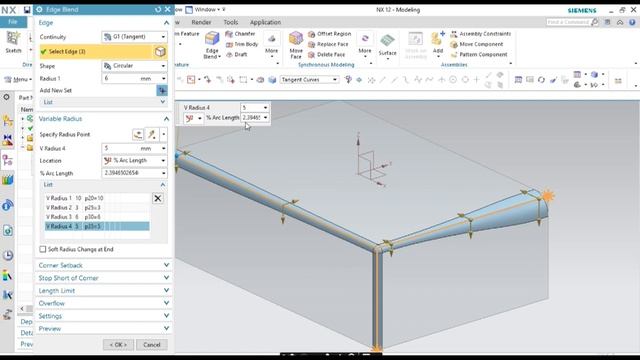
Task: Select Pattern Component command
Action: pos(479,54)
